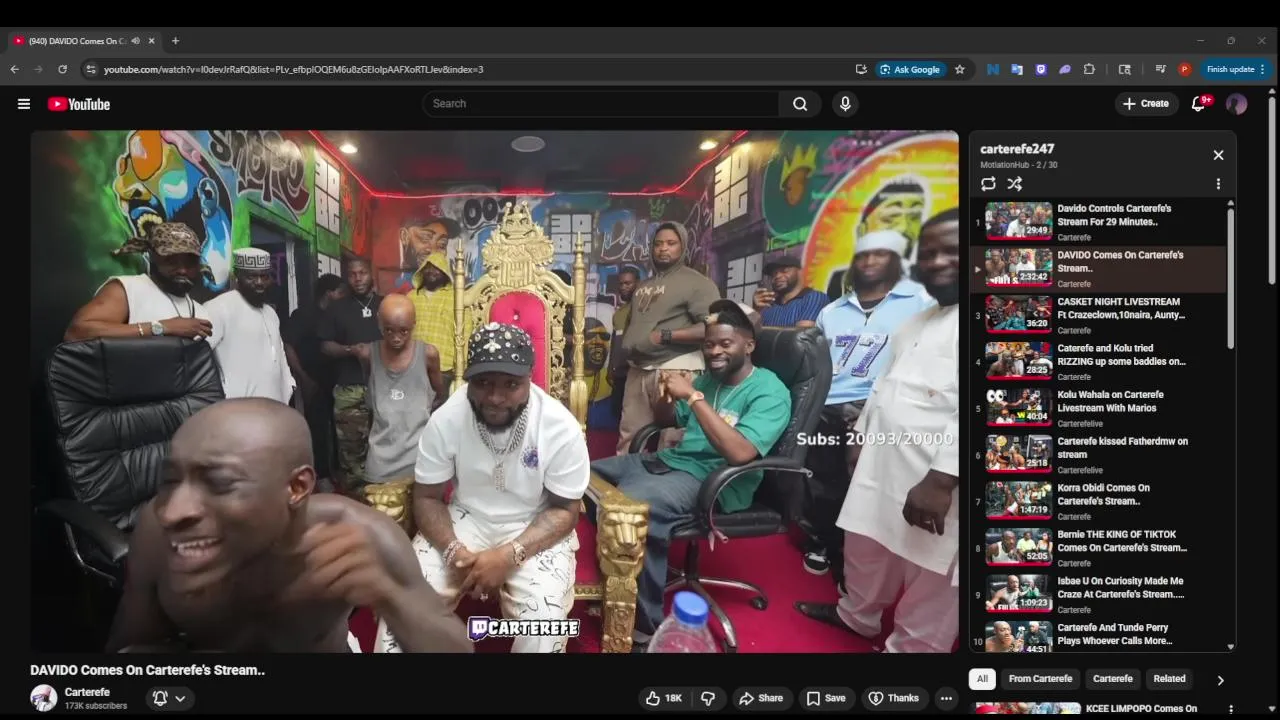Open the subscription notification bell dropdown

pyautogui.click(x=168, y=698)
